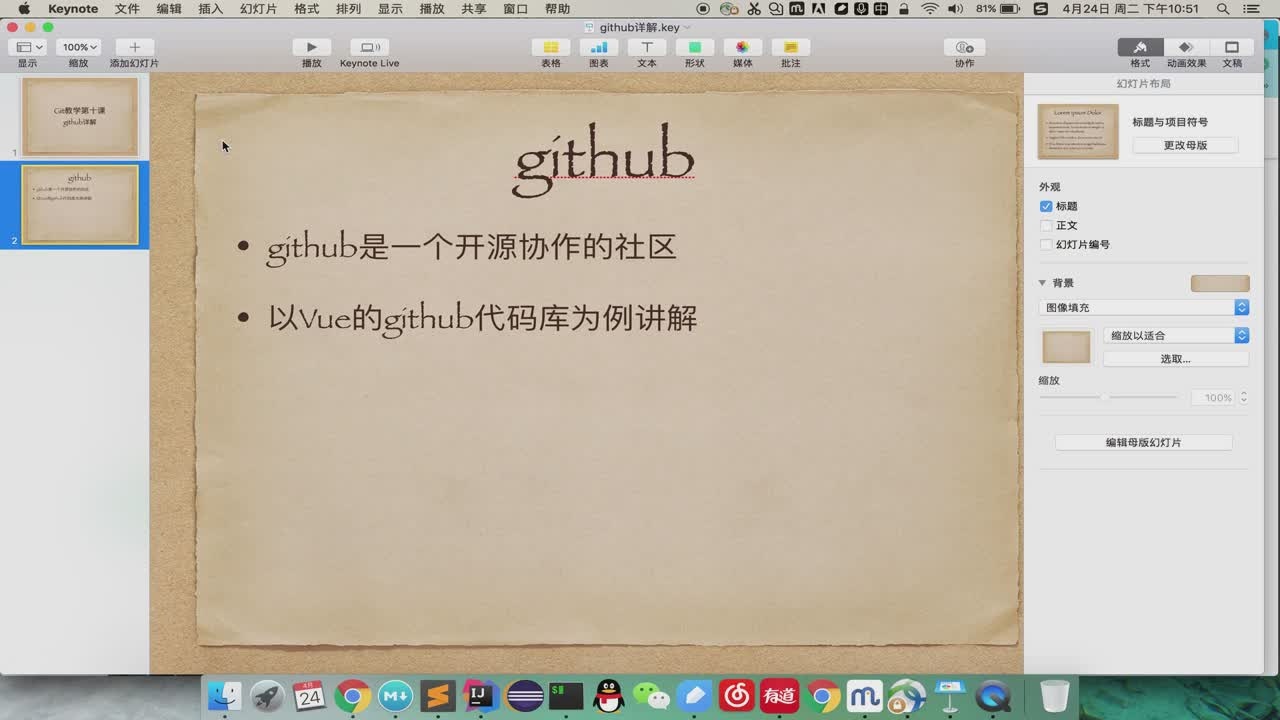
Task: Open the Apple menu
Action: 24,9
